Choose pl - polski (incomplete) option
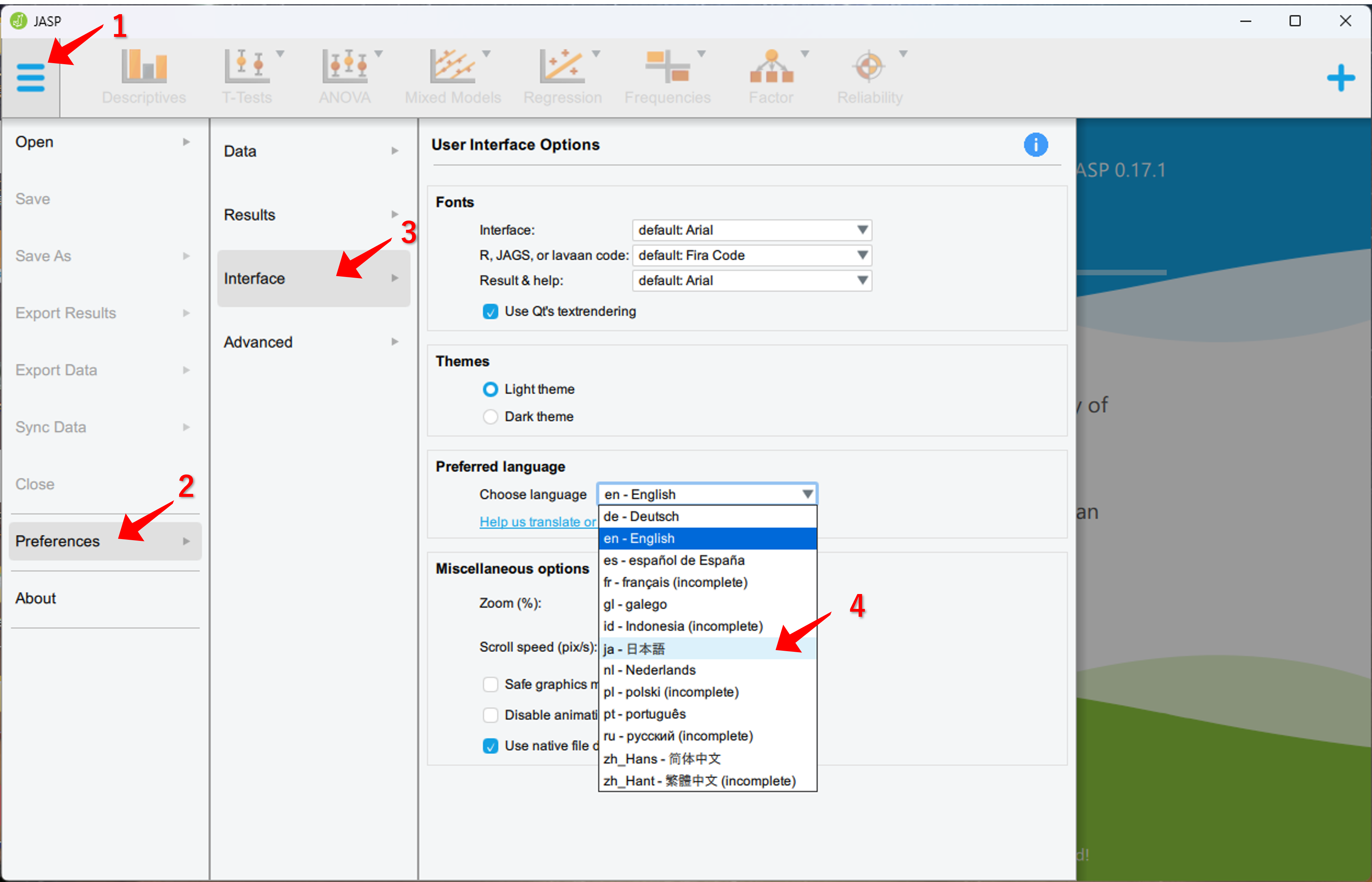Screen dimensions: 1372x882 click(x=708, y=692)
